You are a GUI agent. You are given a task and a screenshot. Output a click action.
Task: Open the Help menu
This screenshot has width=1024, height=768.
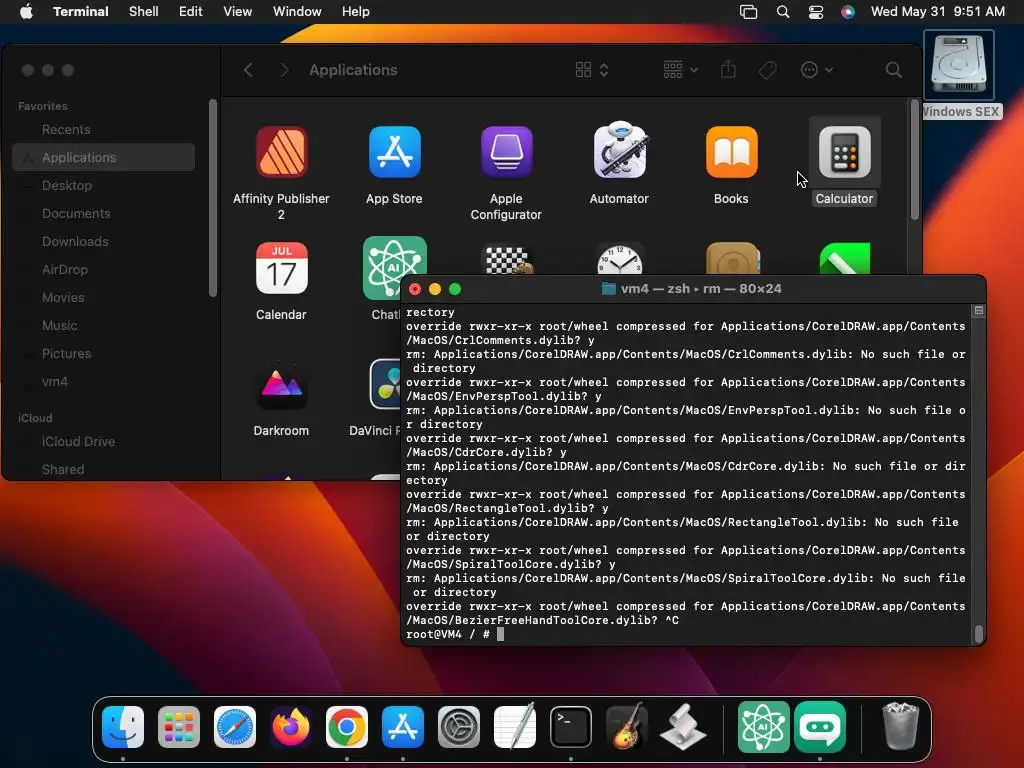(356, 12)
